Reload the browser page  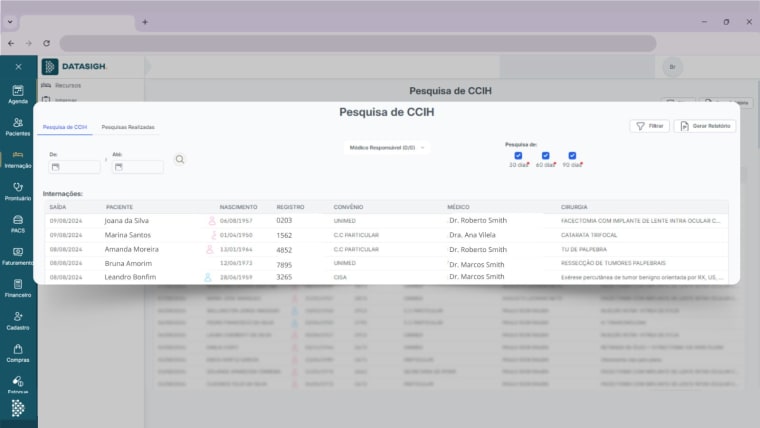(47, 43)
